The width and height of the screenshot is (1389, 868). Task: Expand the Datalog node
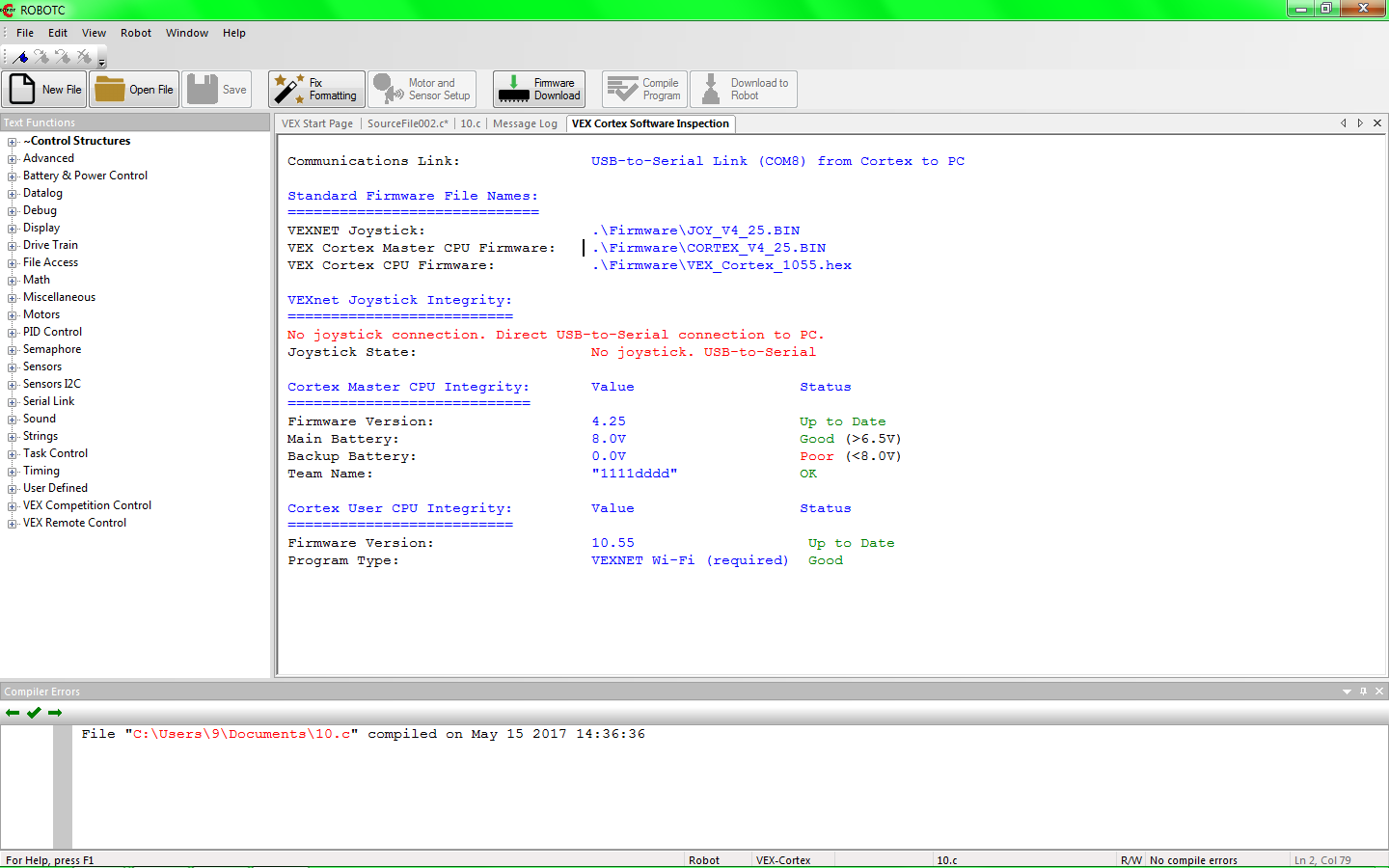13,194
